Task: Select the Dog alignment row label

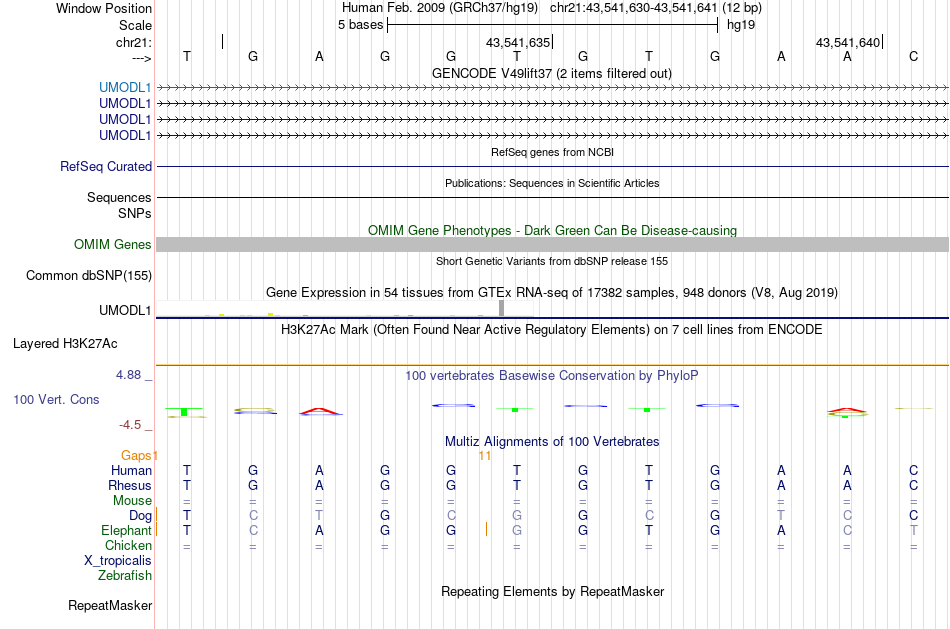Action: 141,516
